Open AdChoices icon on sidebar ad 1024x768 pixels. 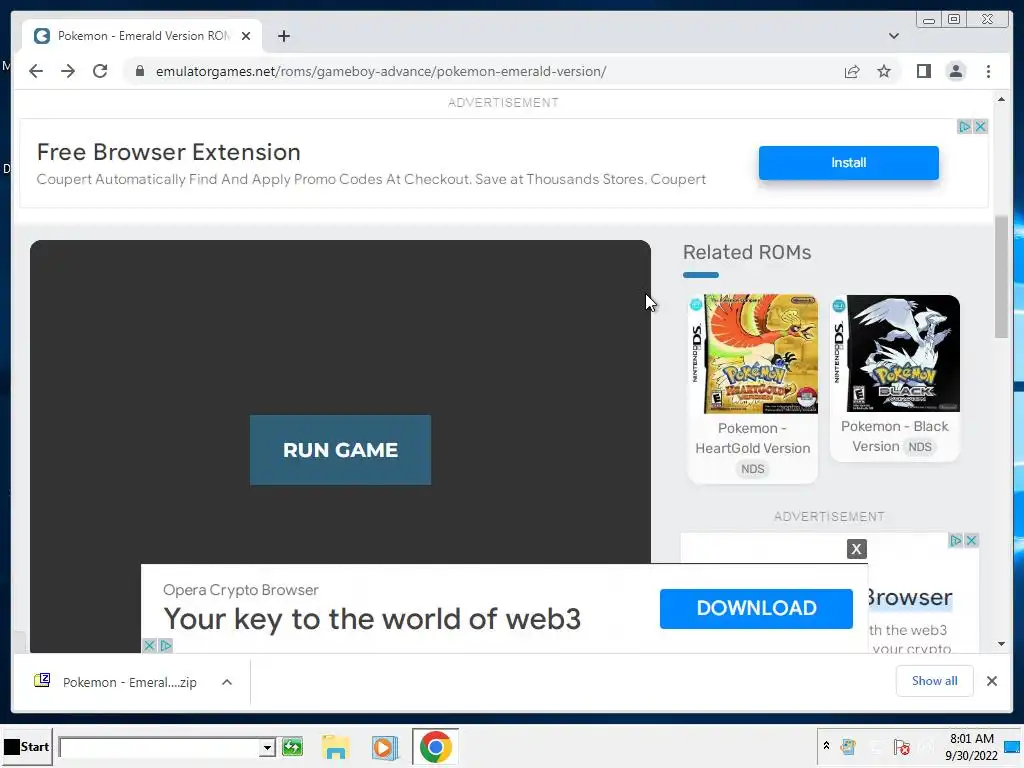[955, 541]
